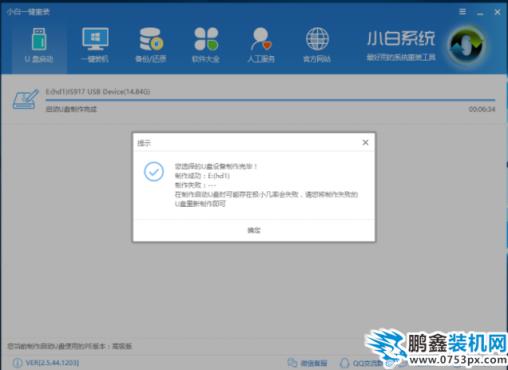This screenshot has width=508, height=370.
Task: Minimize the 小白一键重装 window
Action: click(x=480, y=13)
